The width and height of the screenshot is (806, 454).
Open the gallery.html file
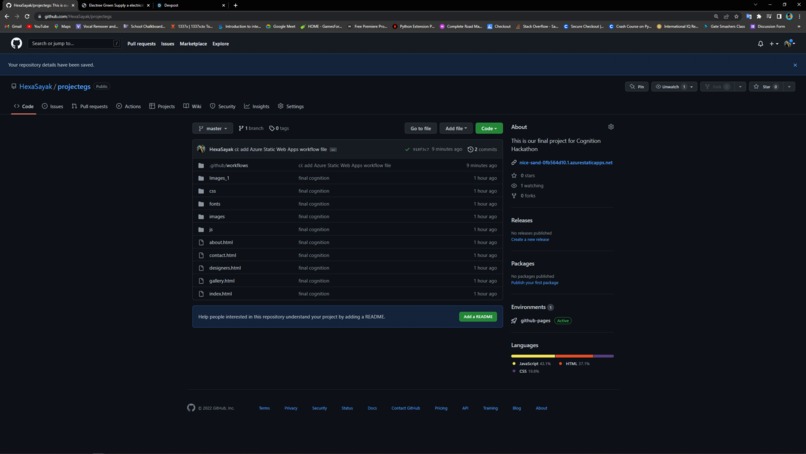(x=222, y=281)
